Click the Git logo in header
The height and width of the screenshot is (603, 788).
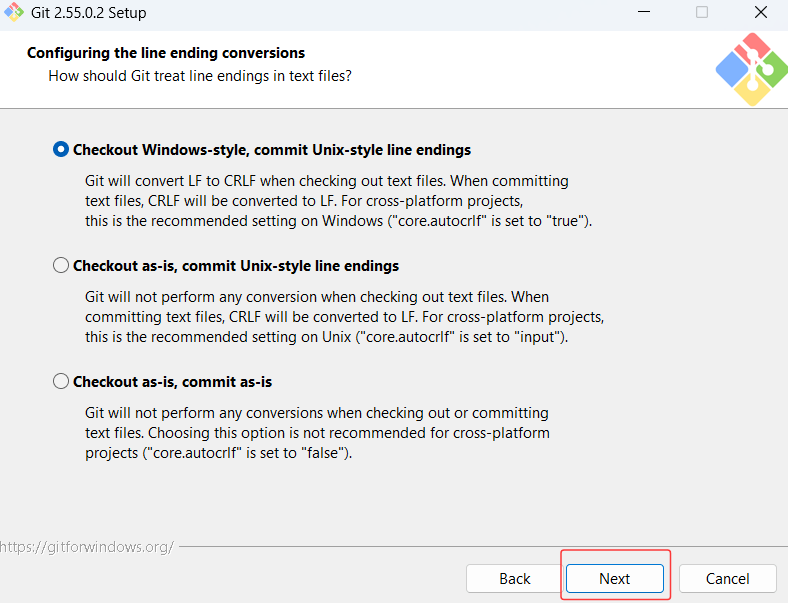(752, 69)
